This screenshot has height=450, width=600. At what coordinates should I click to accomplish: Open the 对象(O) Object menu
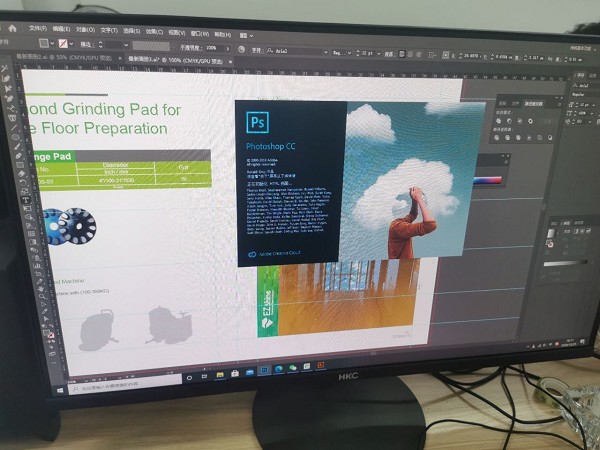point(85,30)
